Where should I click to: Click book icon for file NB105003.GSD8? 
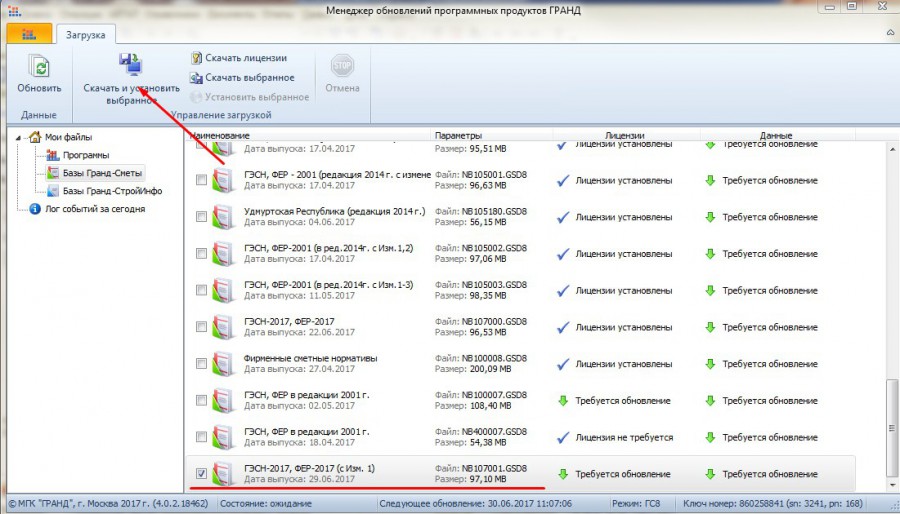pyautogui.click(x=223, y=291)
